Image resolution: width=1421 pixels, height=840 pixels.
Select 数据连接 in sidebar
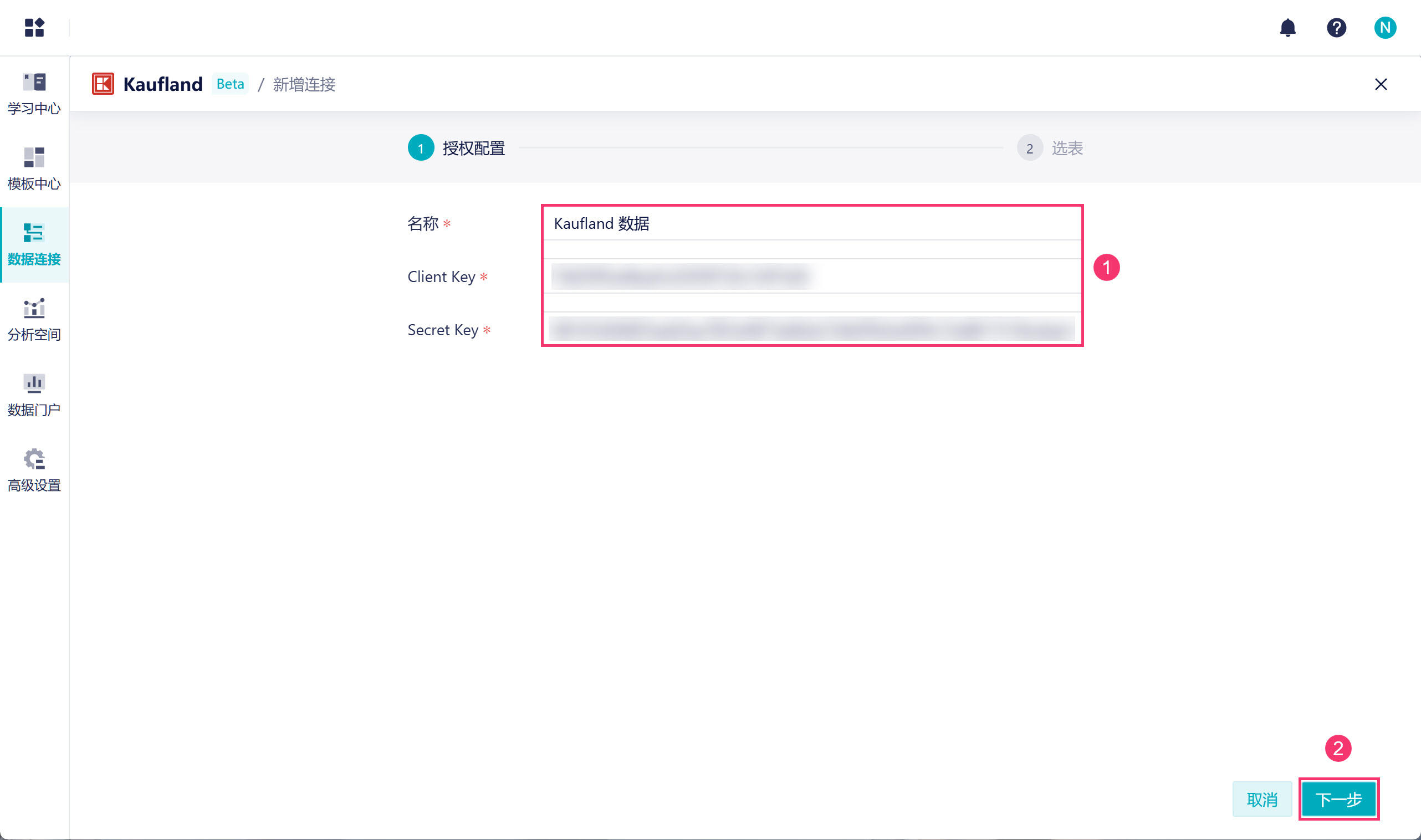click(34, 244)
